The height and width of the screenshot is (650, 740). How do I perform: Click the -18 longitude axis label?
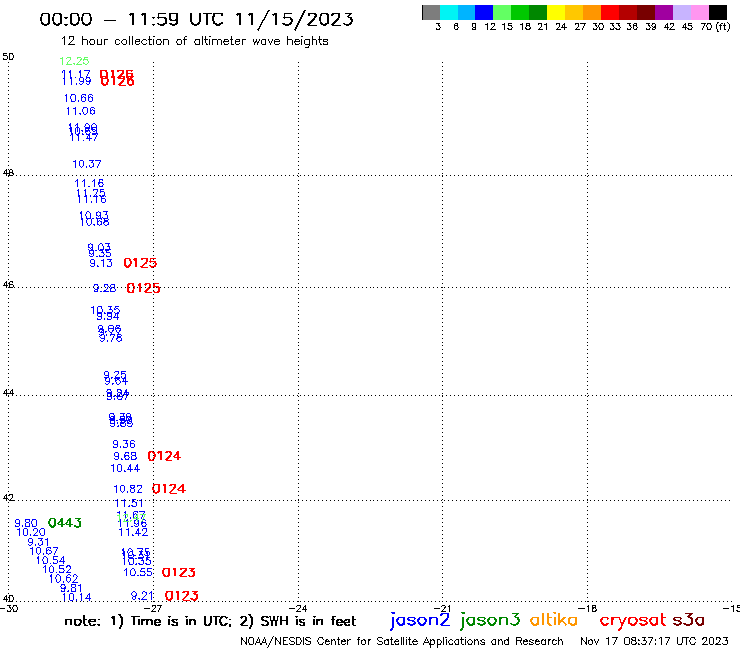(588, 608)
